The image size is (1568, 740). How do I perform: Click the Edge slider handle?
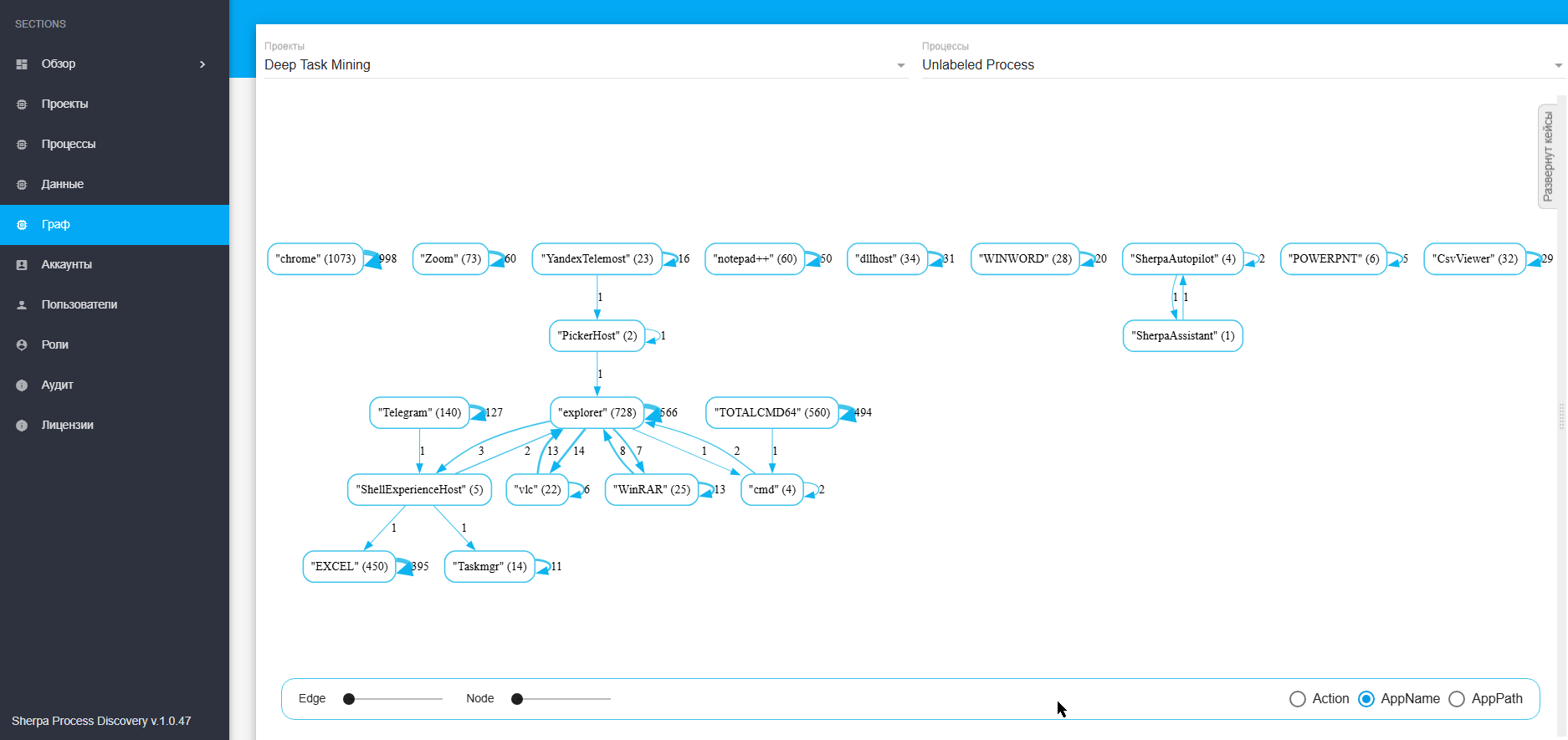click(349, 699)
